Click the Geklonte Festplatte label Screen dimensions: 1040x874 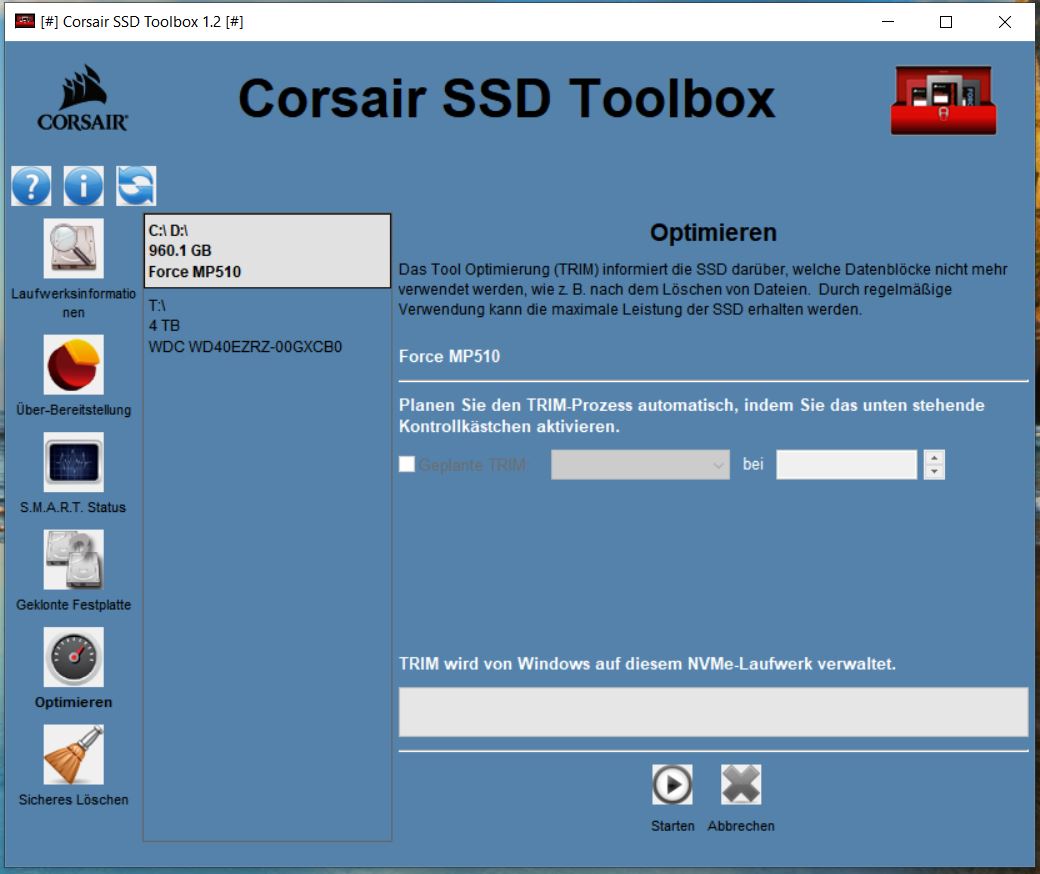[74, 605]
